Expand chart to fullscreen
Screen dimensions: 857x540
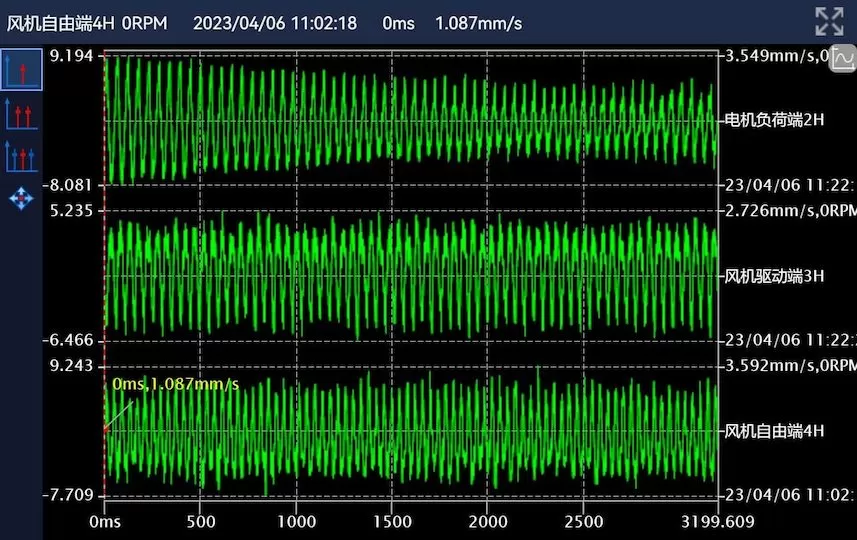[829, 22]
